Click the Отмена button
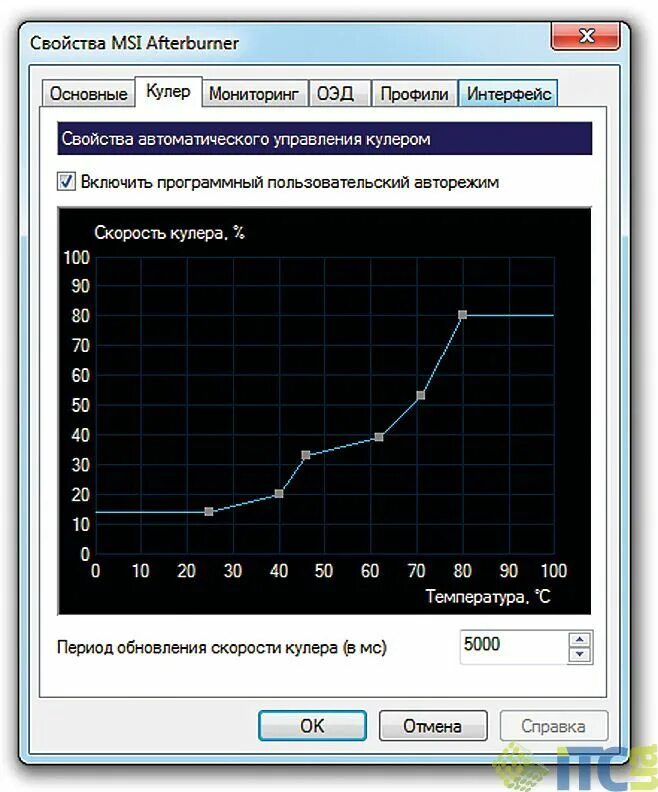Image resolution: width=658 pixels, height=792 pixels. (x=433, y=726)
